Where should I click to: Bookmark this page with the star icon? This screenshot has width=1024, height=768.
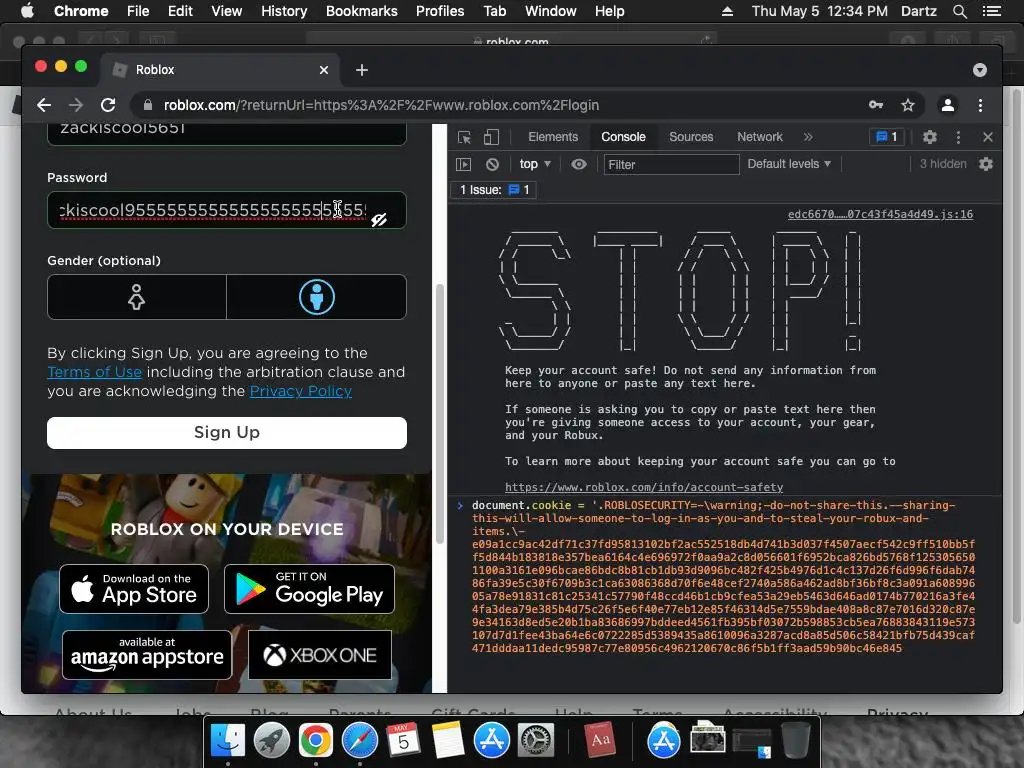[x=908, y=105]
